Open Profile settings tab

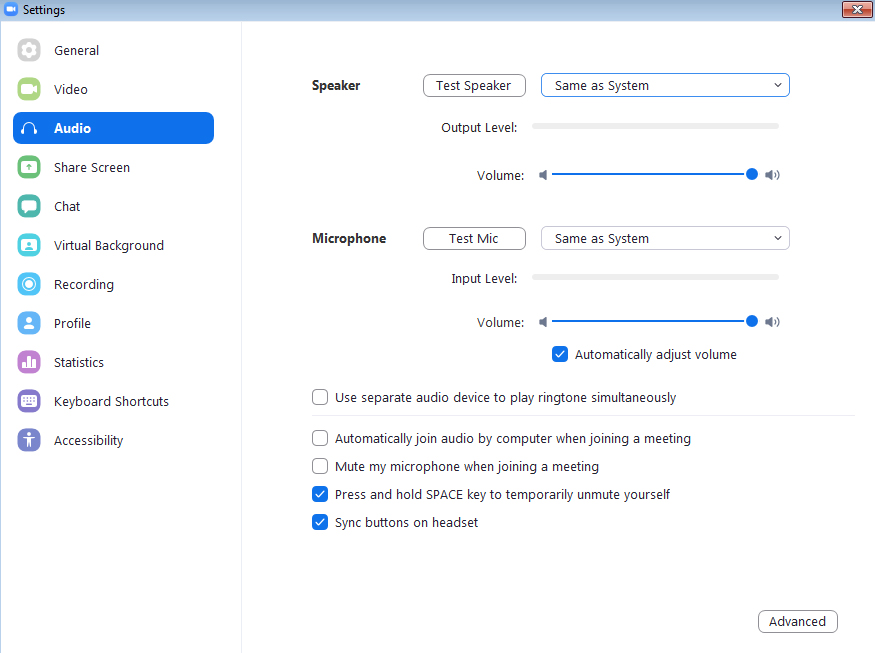click(x=113, y=324)
